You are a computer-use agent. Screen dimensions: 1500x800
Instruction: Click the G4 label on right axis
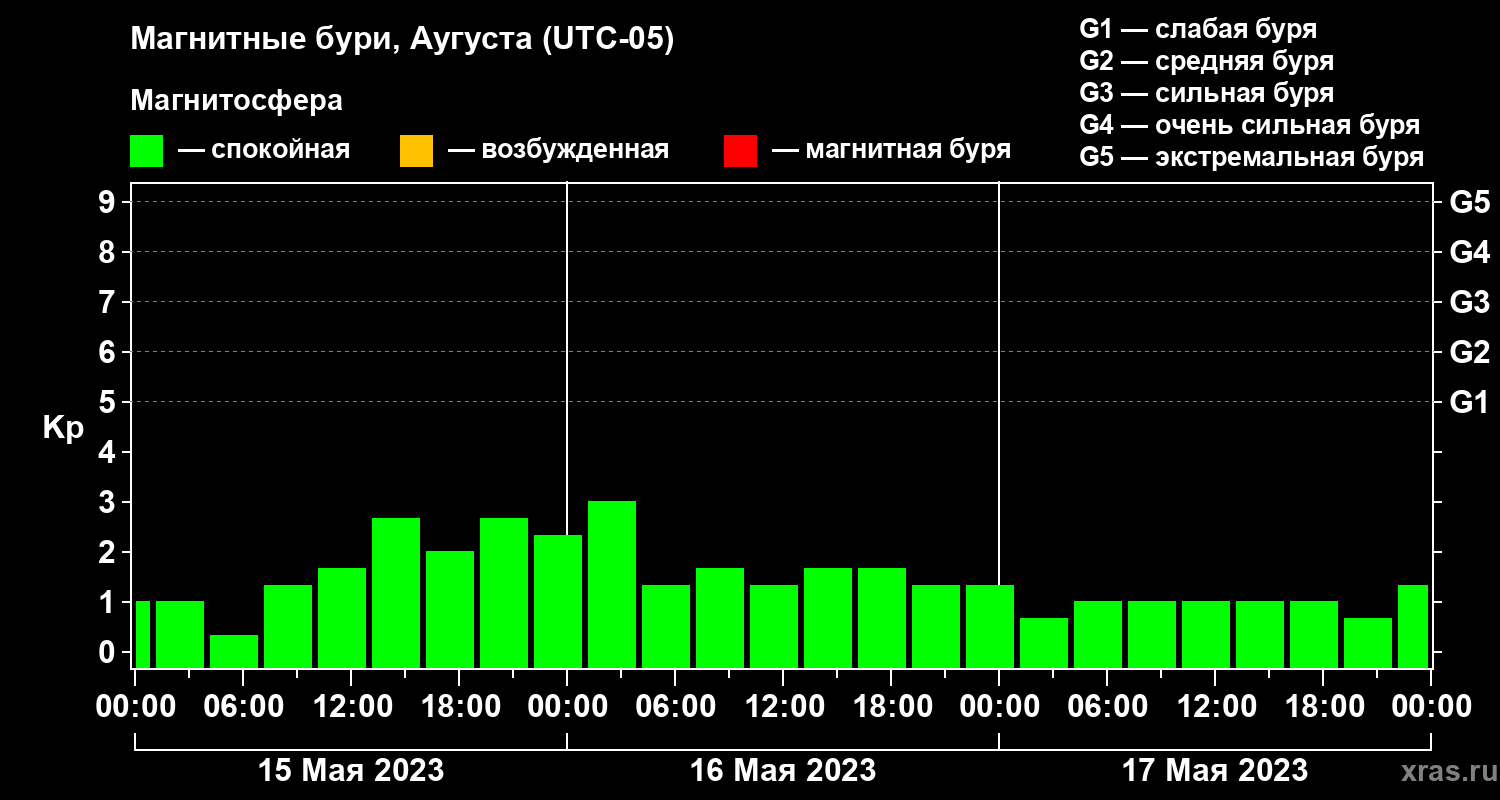point(1469,252)
